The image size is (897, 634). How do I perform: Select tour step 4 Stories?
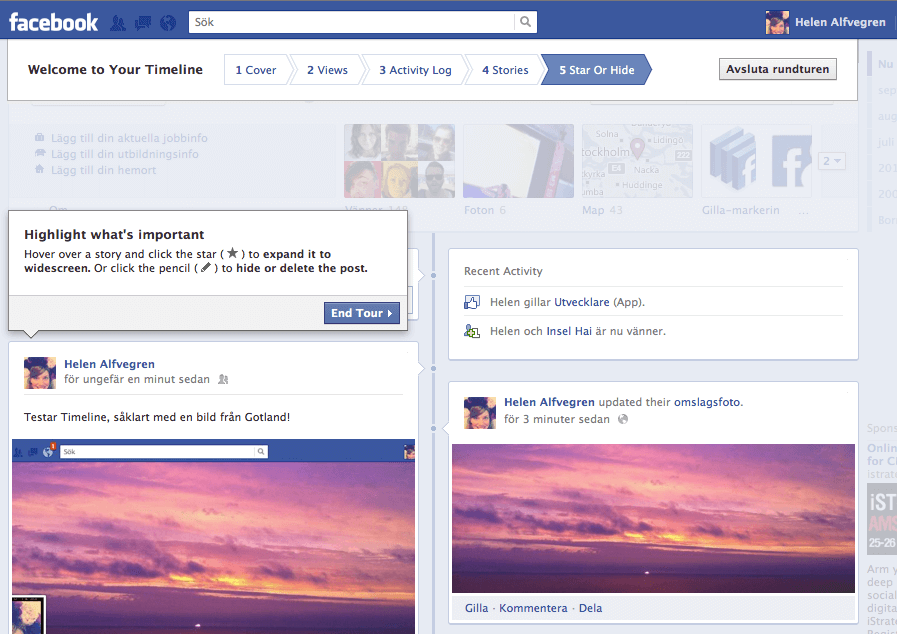[x=505, y=70]
